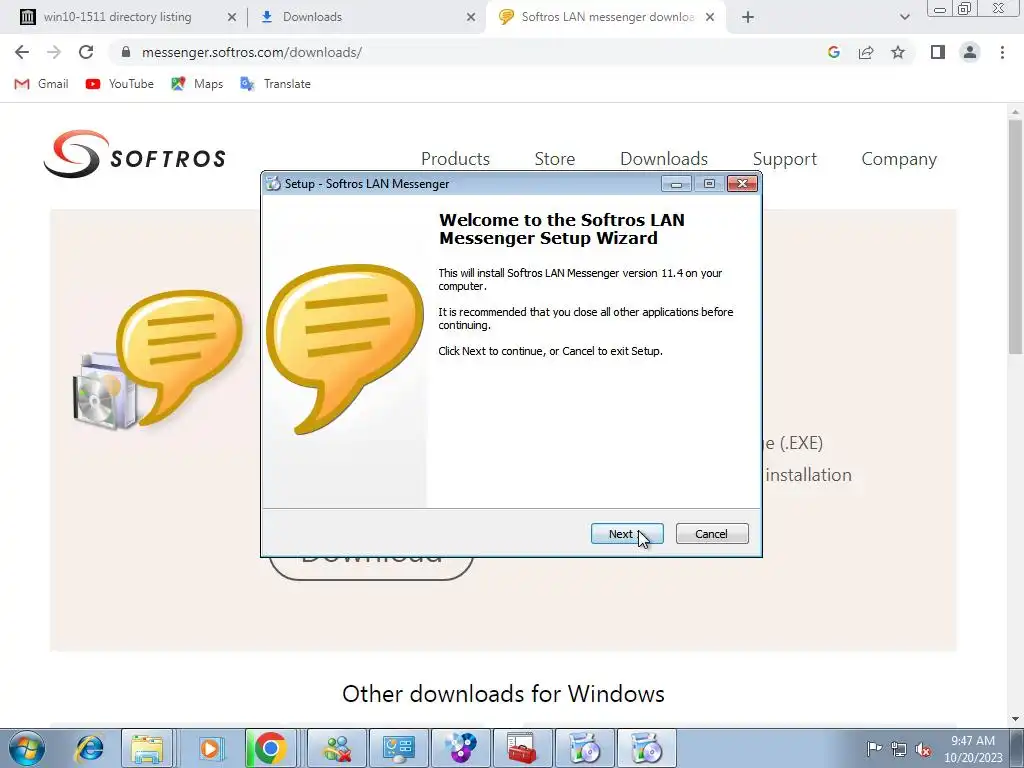Screen dimensions: 1024x768
Task: Bookmark this page with the star
Action: (898, 52)
